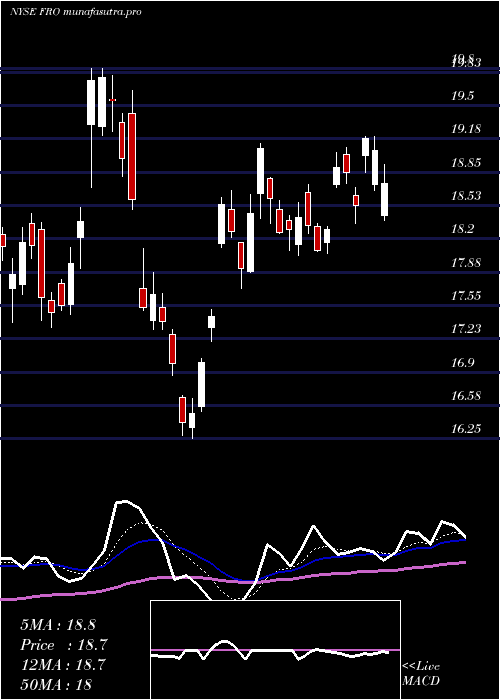The image size is (500, 700).
Task: Click the 12MA : 18.7 legend entry
Action: (x=63, y=665)
